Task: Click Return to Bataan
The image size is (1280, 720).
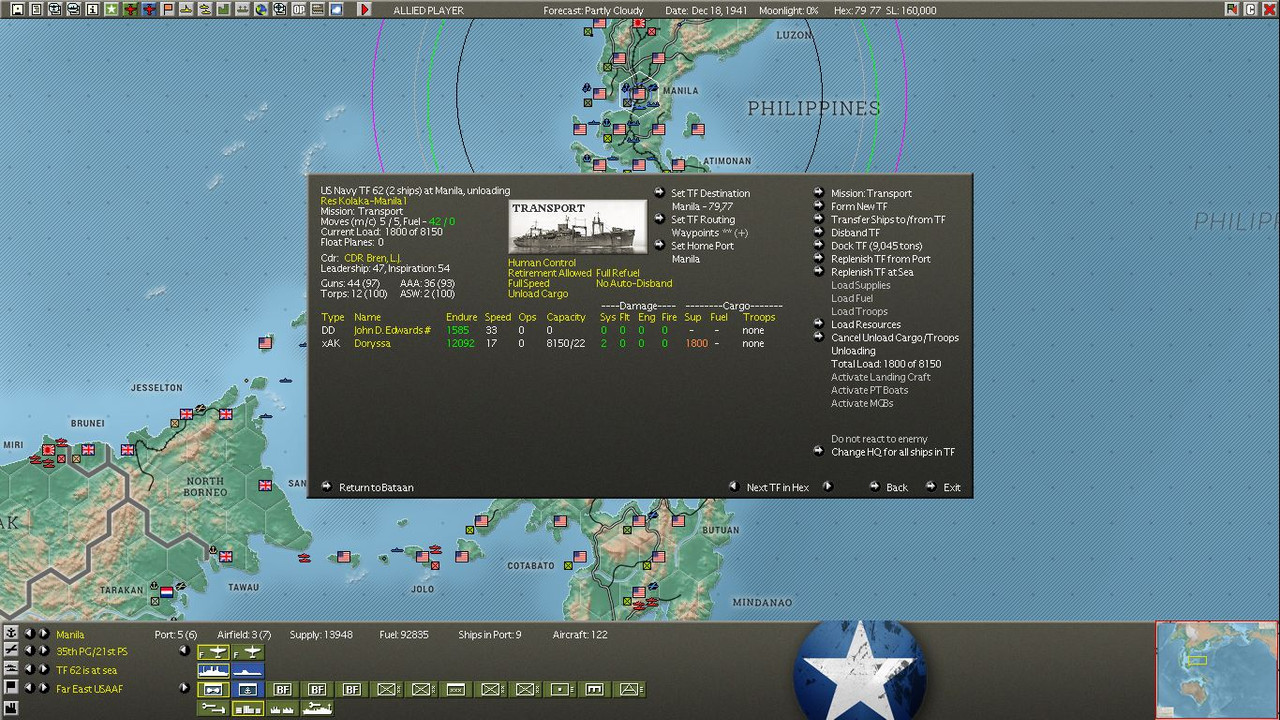Action: click(376, 488)
